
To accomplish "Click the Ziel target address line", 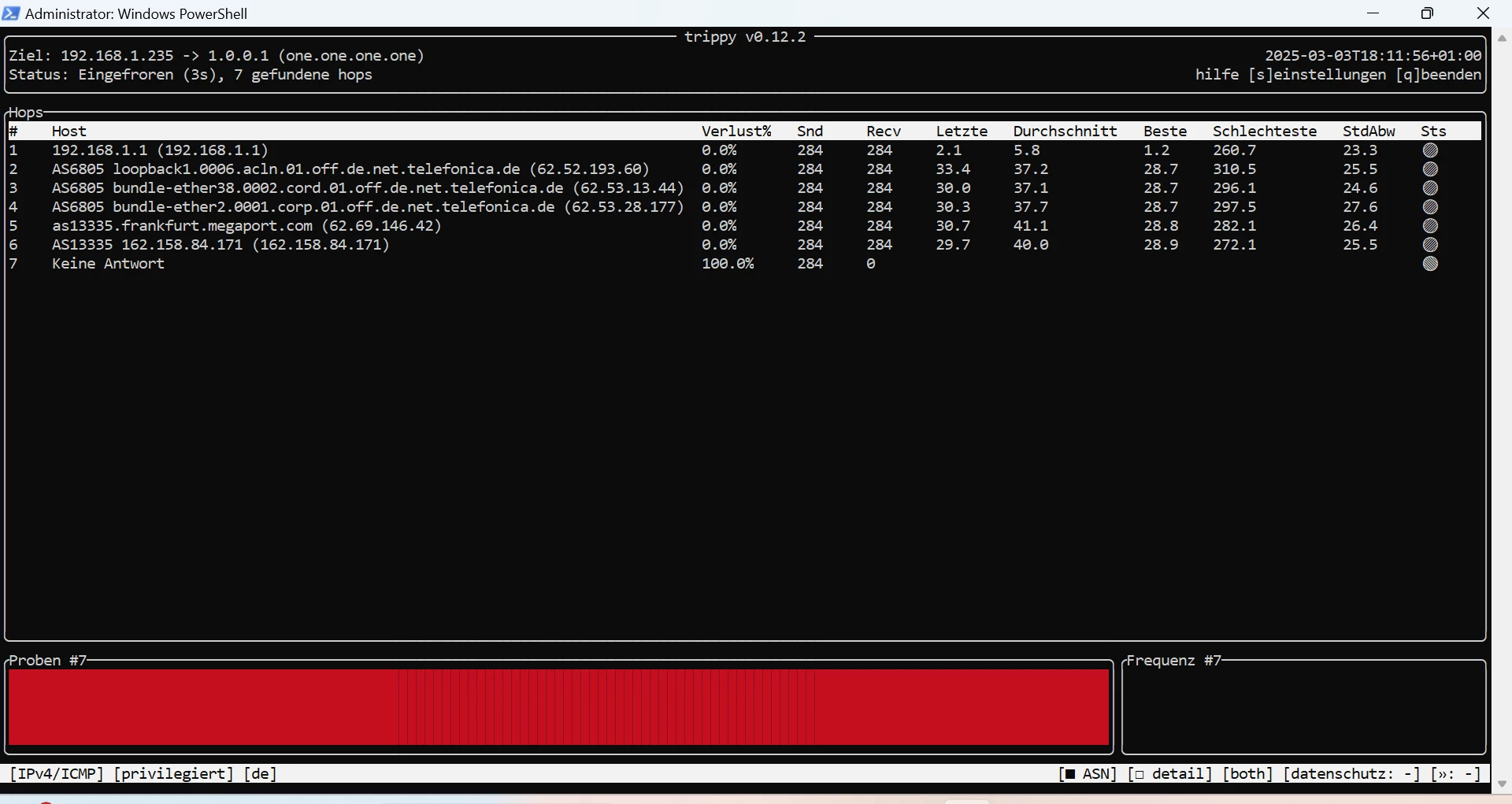I will click(217, 56).
